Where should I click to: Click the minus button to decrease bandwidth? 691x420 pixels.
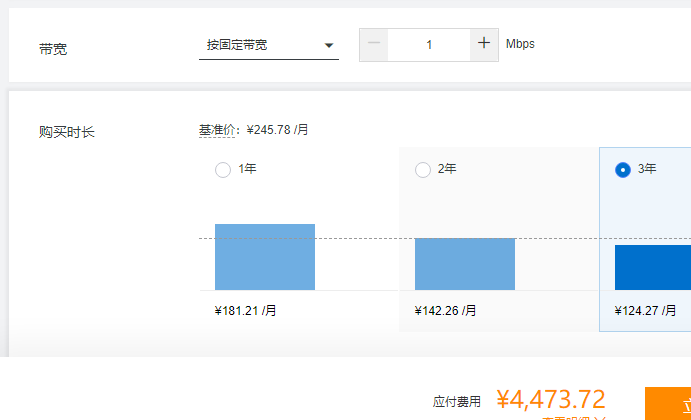[x=374, y=44]
